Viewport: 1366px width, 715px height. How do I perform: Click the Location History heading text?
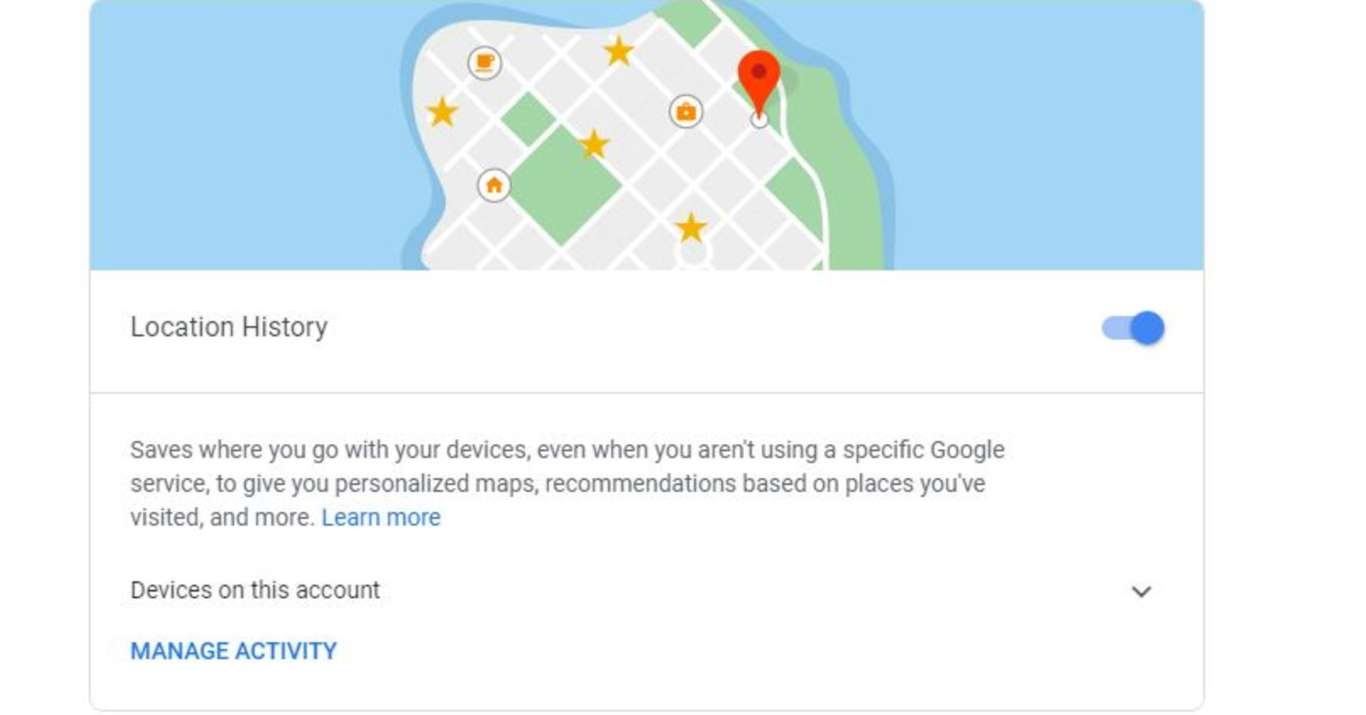pyautogui.click(x=229, y=327)
